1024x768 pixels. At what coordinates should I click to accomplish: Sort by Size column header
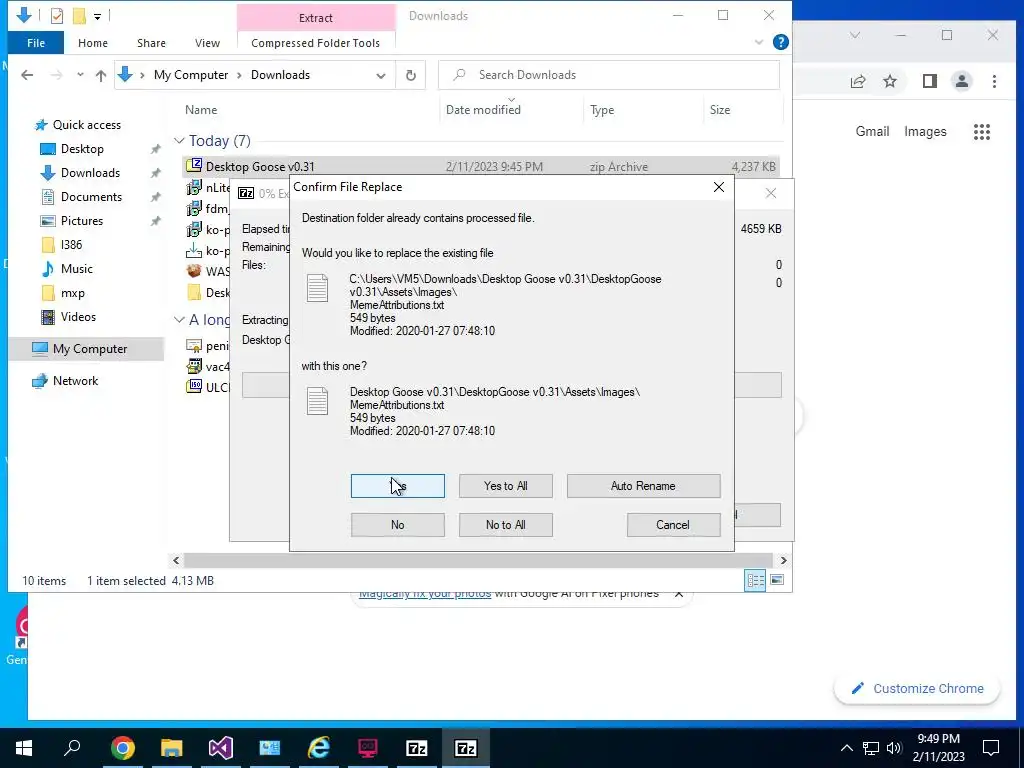pyautogui.click(x=720, y=110)
